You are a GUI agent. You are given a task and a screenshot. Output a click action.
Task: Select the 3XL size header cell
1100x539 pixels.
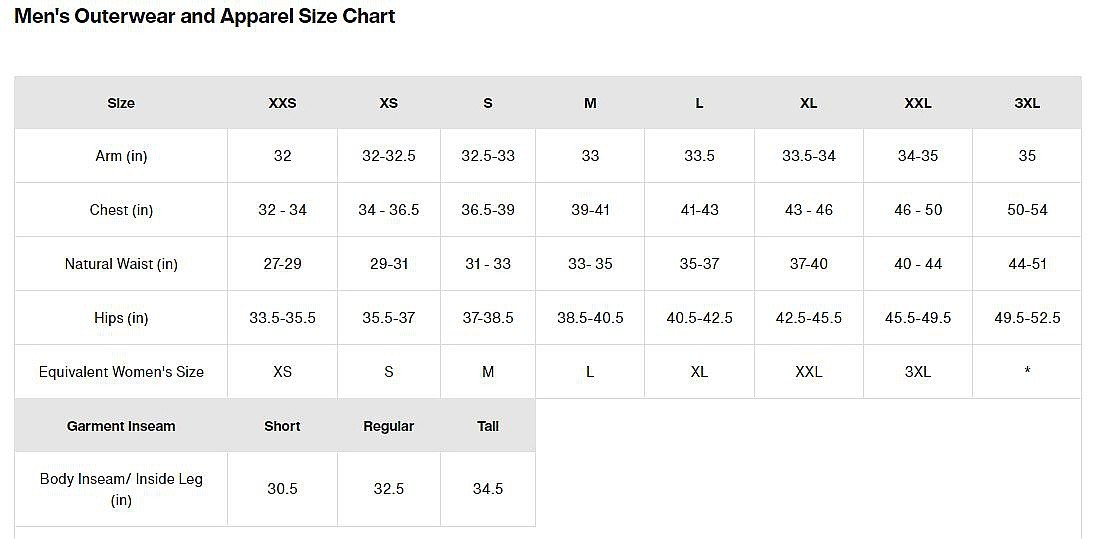click(1027, 103)
